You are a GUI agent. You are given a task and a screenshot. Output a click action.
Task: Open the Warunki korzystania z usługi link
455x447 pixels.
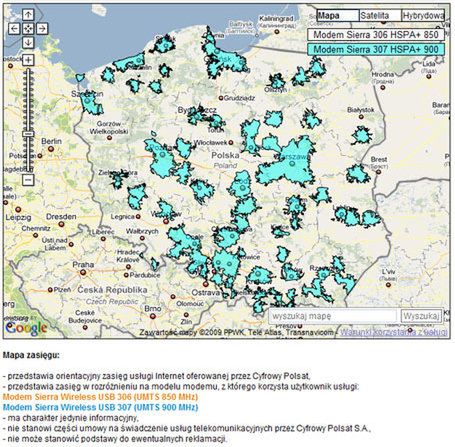(394, 332)
